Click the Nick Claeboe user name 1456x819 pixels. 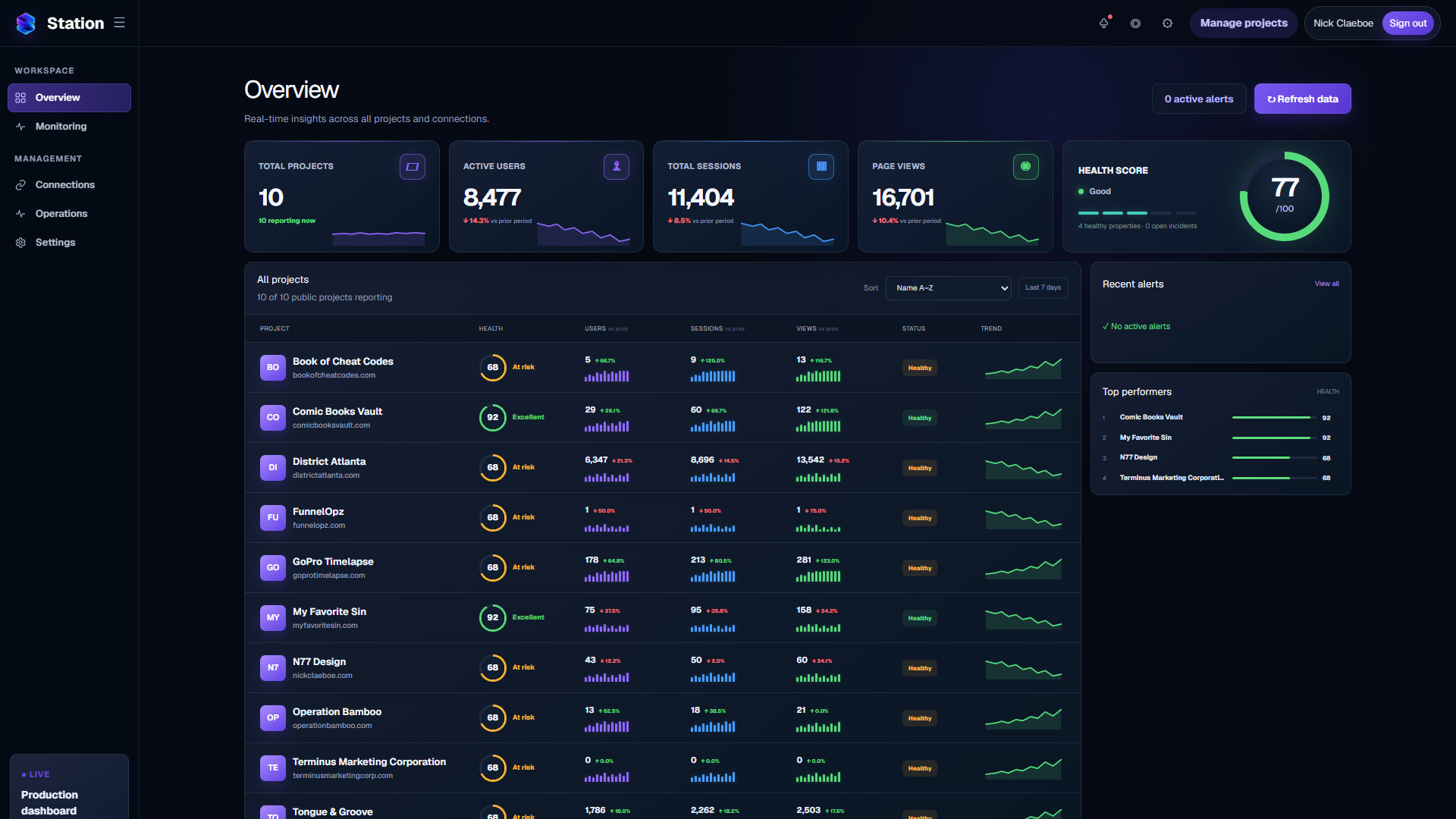tap(1343, 24)
